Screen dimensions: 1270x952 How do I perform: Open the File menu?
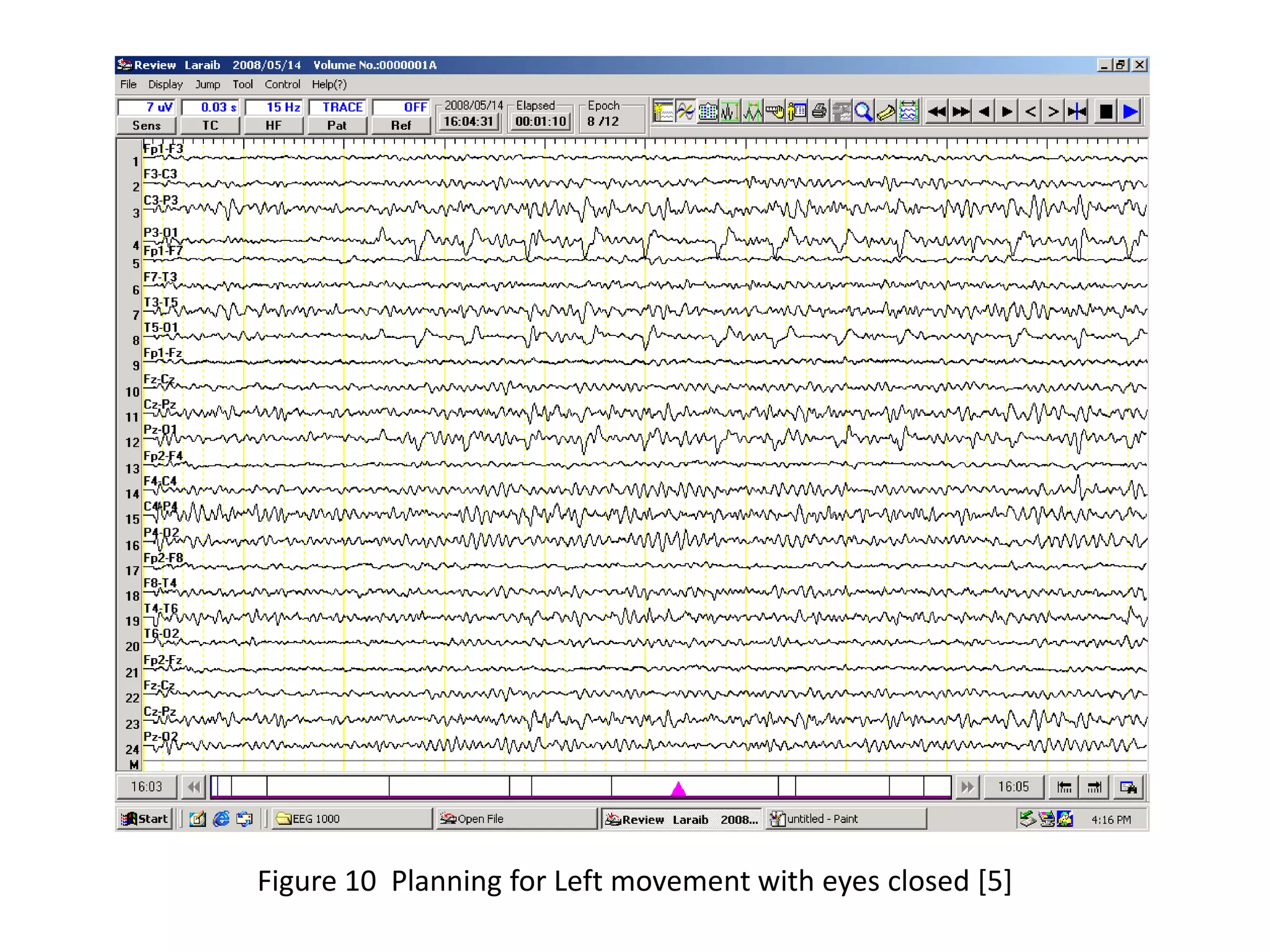point(128,84)
